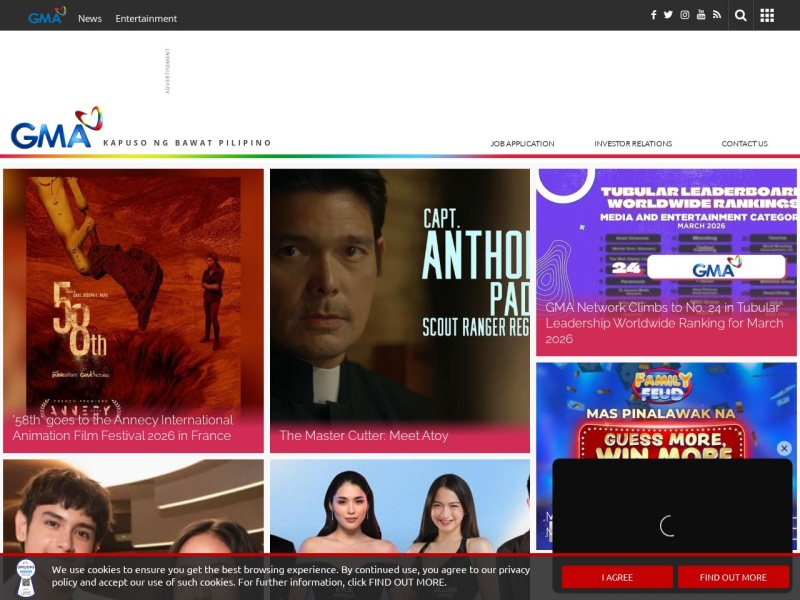Open Tubular Leadership ranking article headline

pyautogui.click(x=664, y=323)
